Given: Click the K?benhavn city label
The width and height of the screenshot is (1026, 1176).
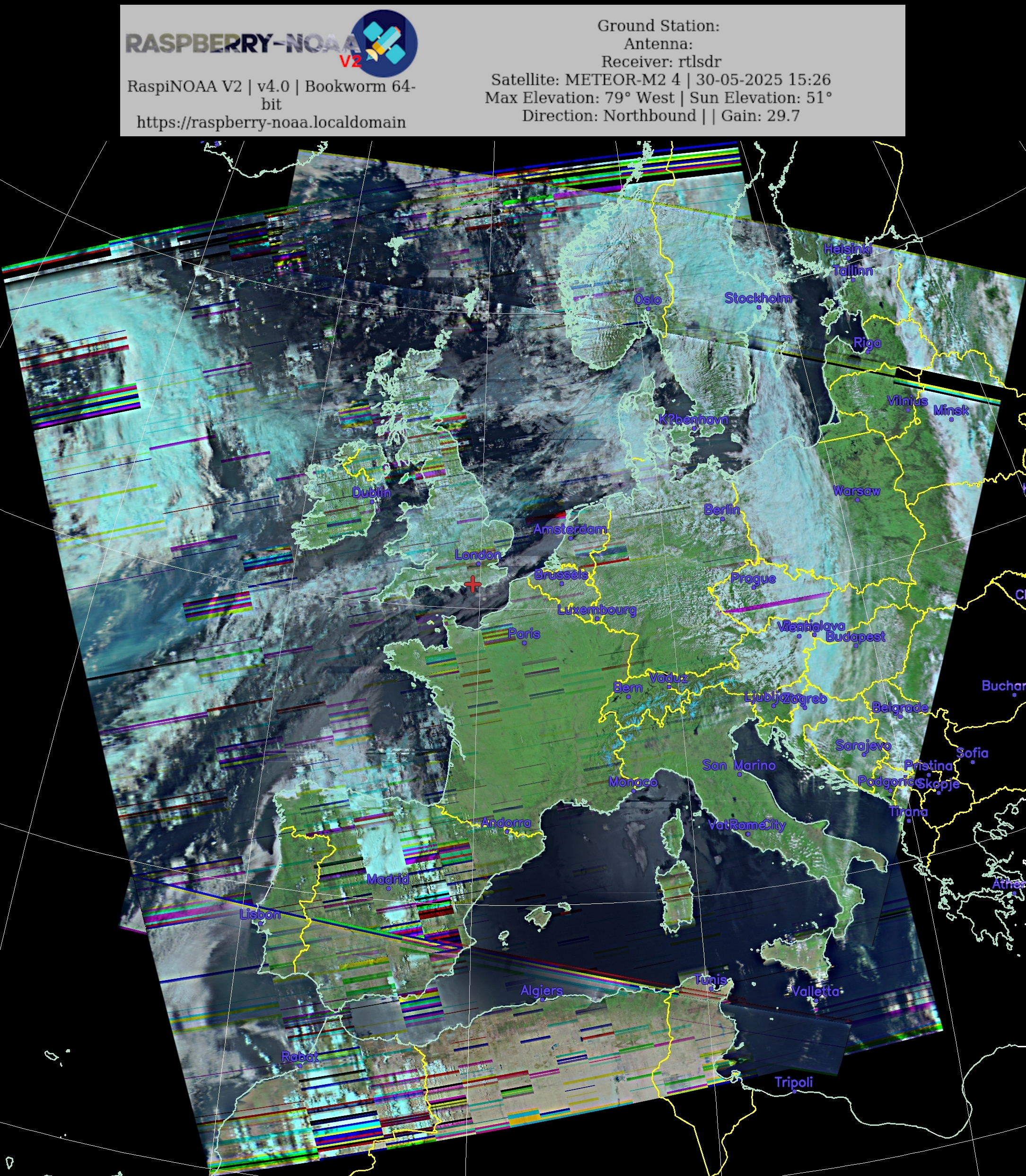Looking at the screenshot, I should [693, 419].
